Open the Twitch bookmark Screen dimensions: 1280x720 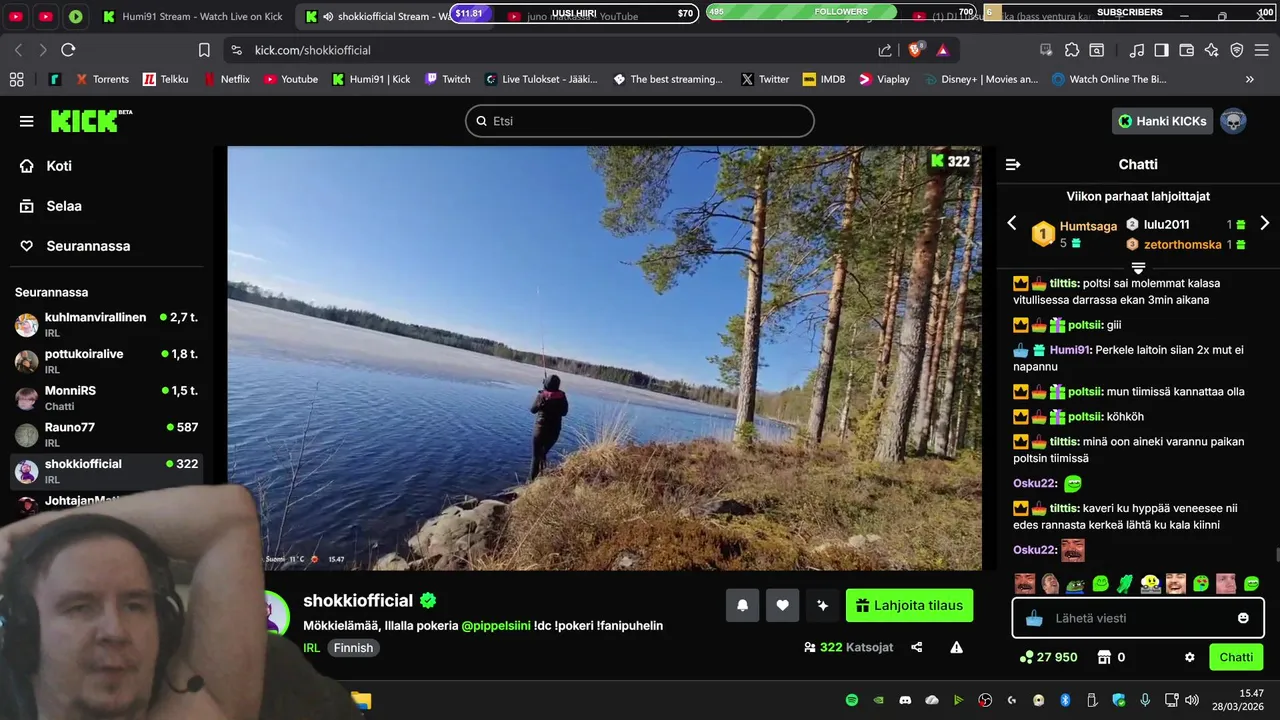coord(448,79)
